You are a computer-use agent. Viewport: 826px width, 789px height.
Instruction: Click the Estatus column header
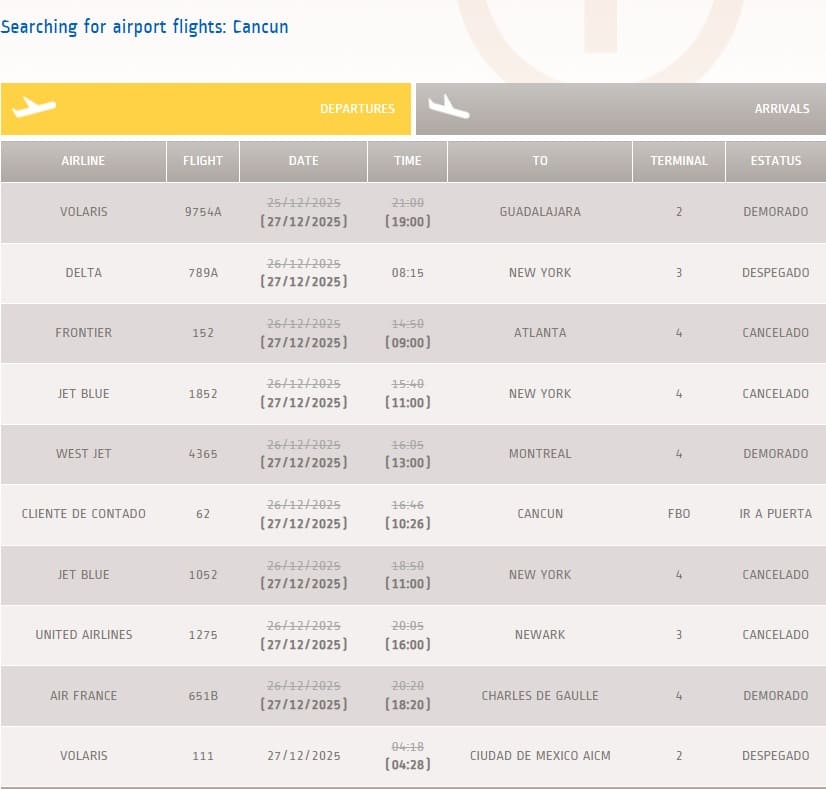[776, 161]
